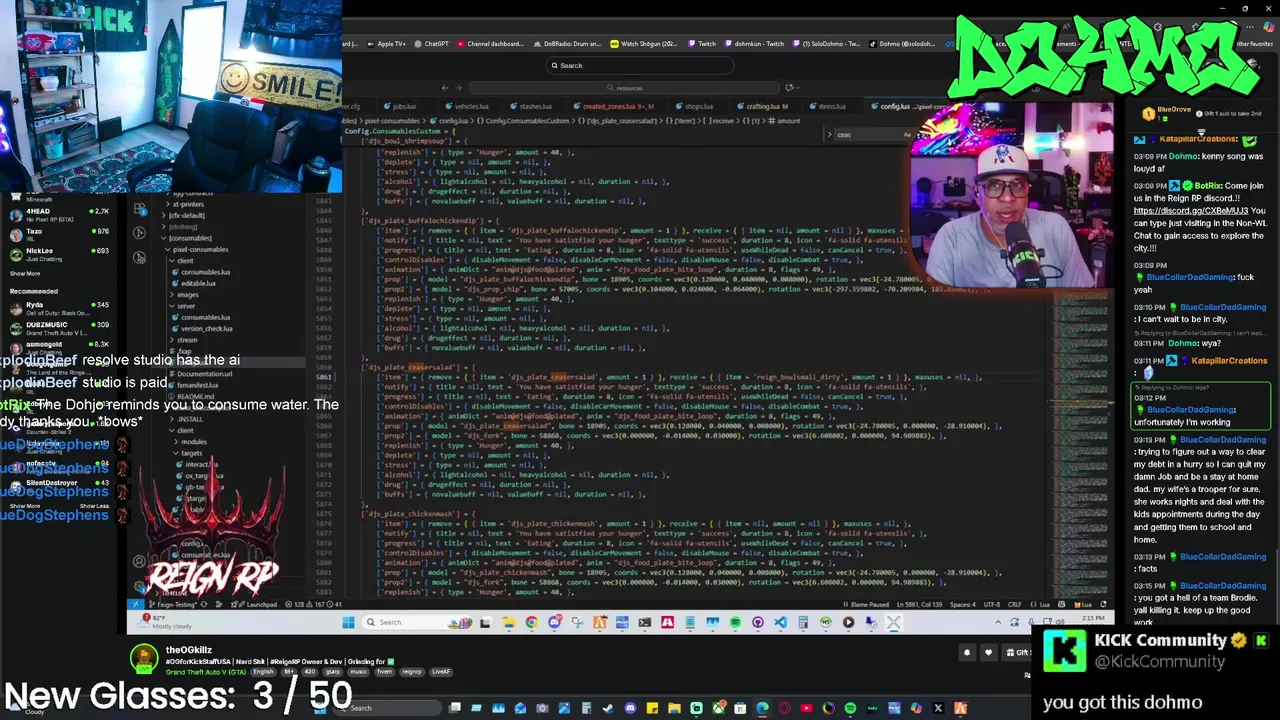Click theOGKillz channel avatar
The width and height of the screenshot is (1280, 720).
[144, 660]
